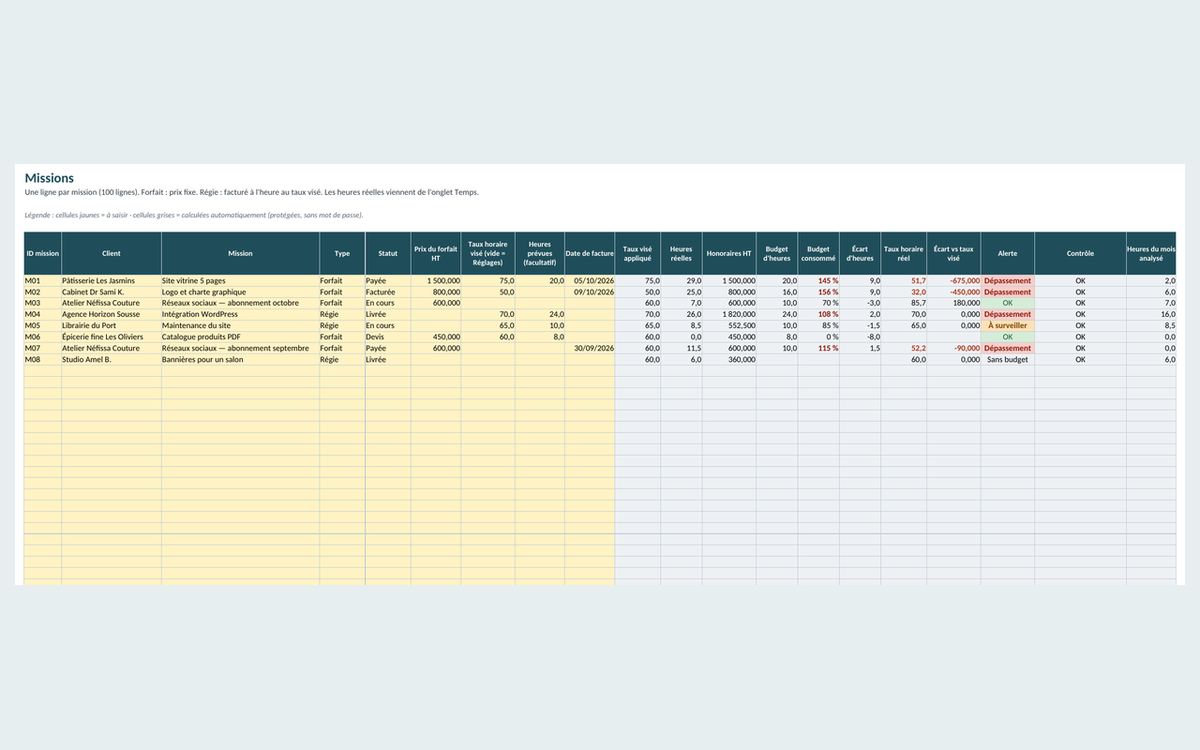Viewport: 1200px width, 750px height.
Task: Click client cell 'Pâtisserie Les Jasmins'
Action: point(111,281)
